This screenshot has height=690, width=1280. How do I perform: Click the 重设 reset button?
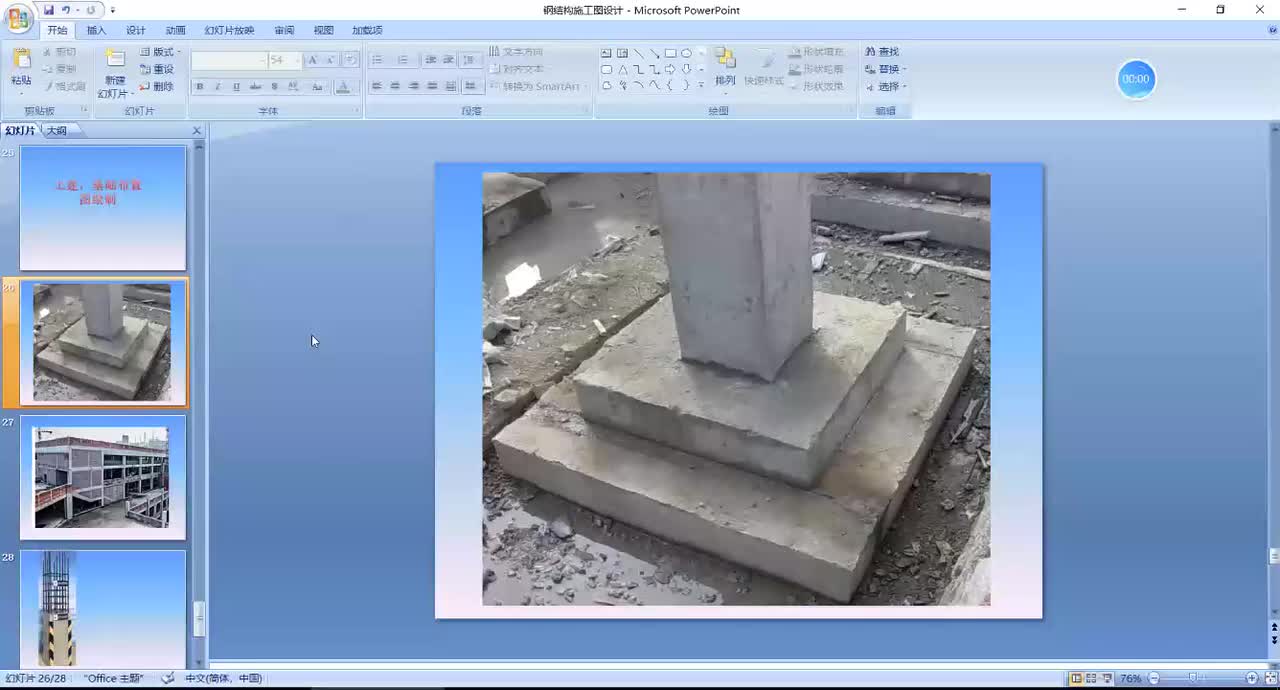(x=158, y=69)
